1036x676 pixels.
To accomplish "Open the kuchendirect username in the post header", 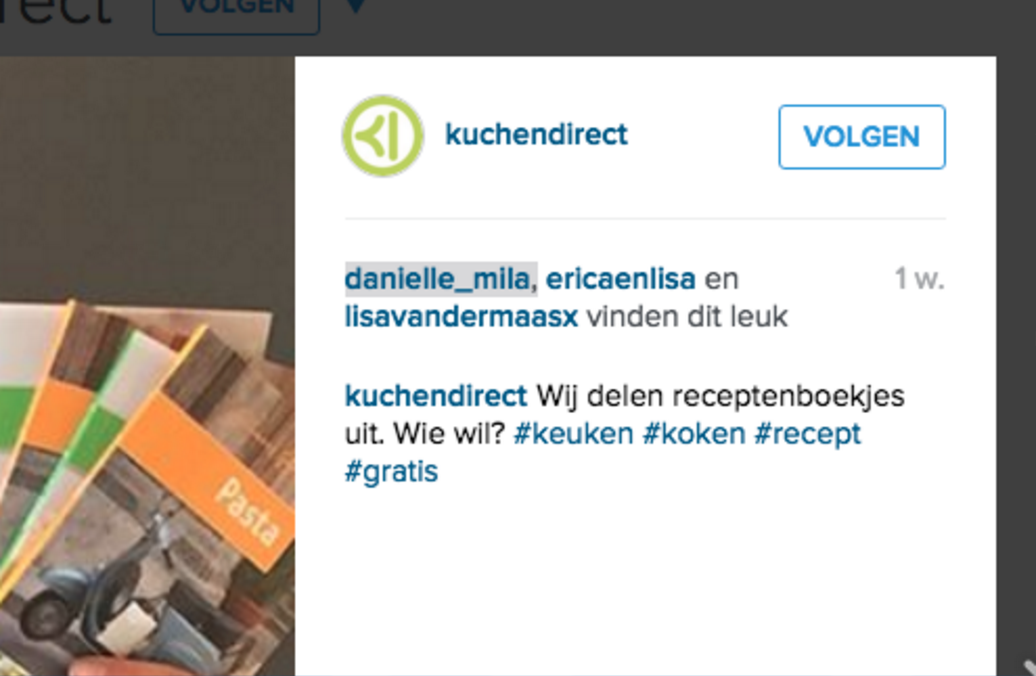I will pyautogui.click(x=536, y=134).
